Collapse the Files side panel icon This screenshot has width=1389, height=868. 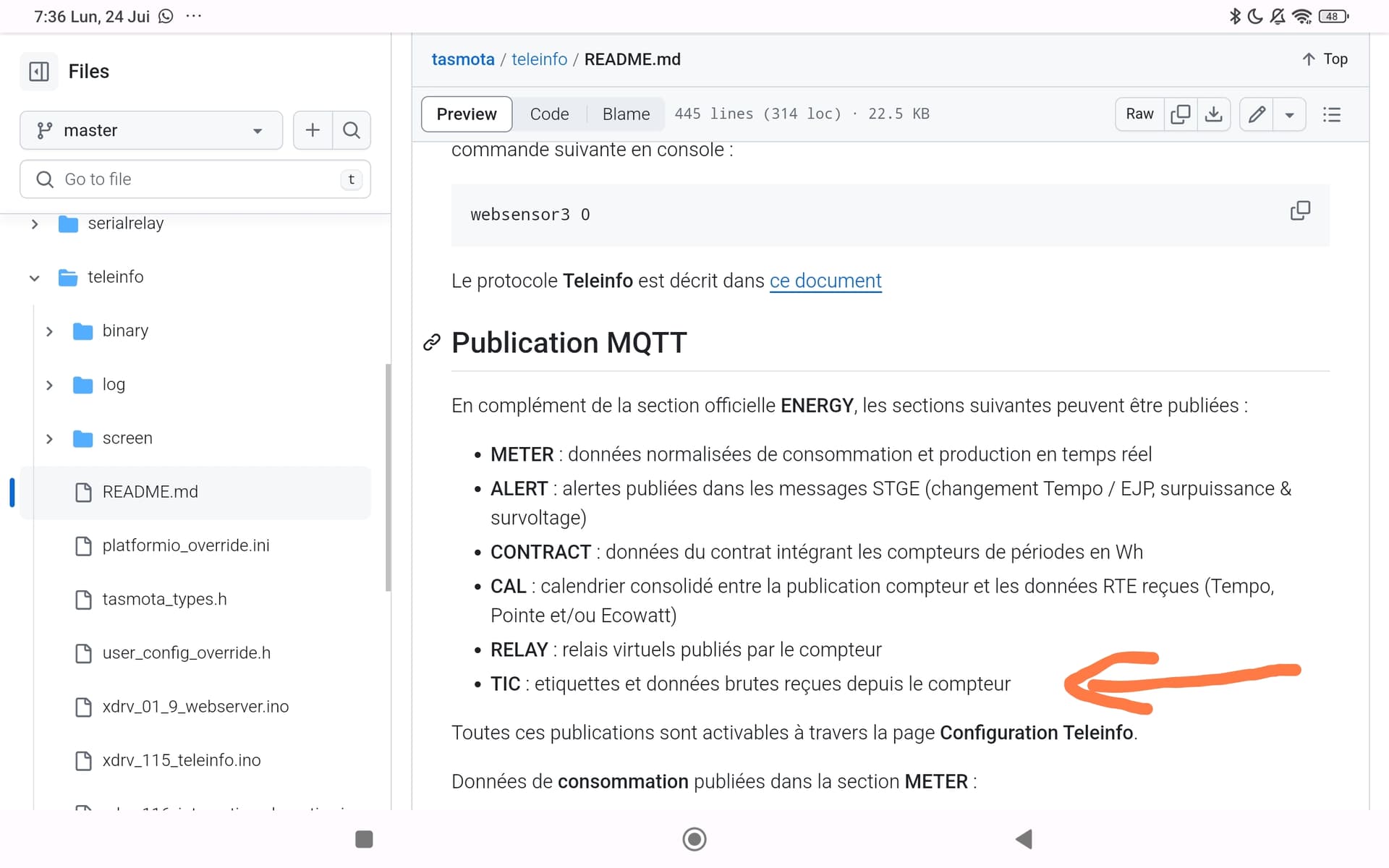(x=39, y=72)
